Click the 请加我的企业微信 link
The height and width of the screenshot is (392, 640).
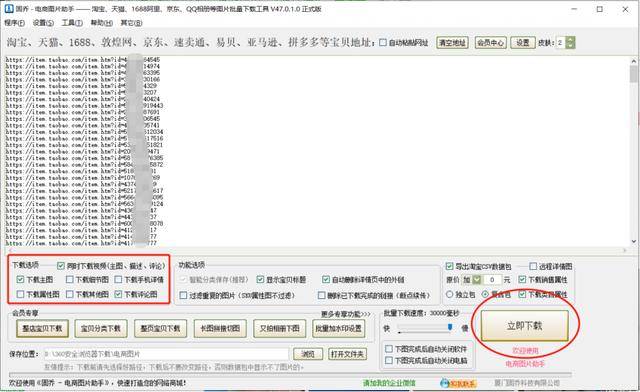(389, 383)
